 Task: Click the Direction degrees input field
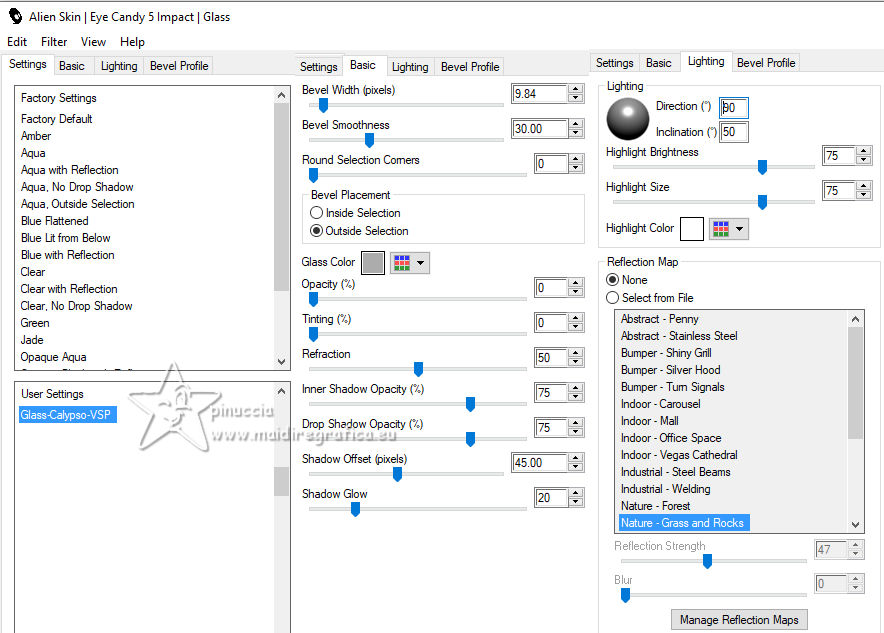733,108
